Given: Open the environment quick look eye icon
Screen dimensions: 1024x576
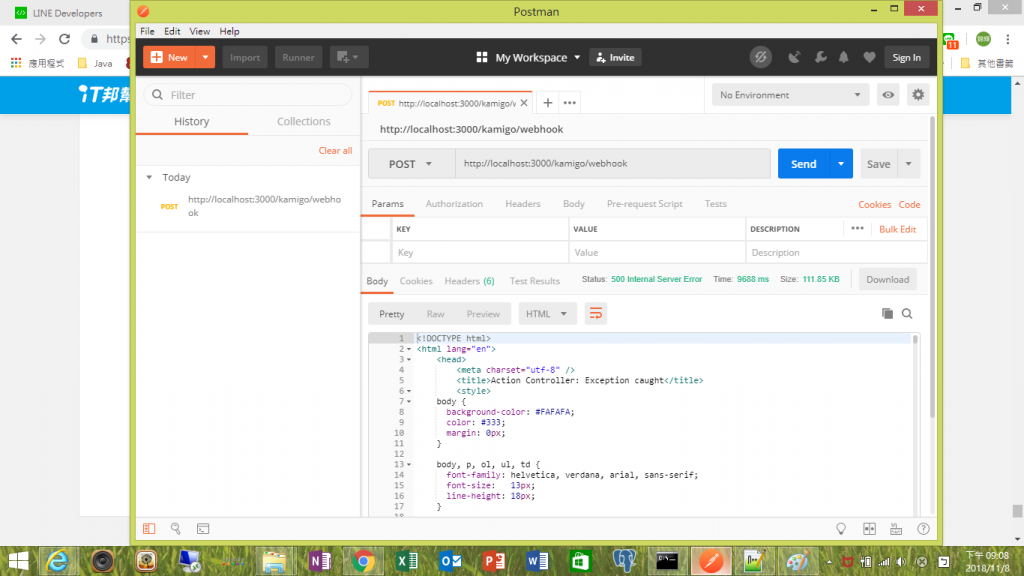Looking at the screenshot, I should (x=888, y=95).
